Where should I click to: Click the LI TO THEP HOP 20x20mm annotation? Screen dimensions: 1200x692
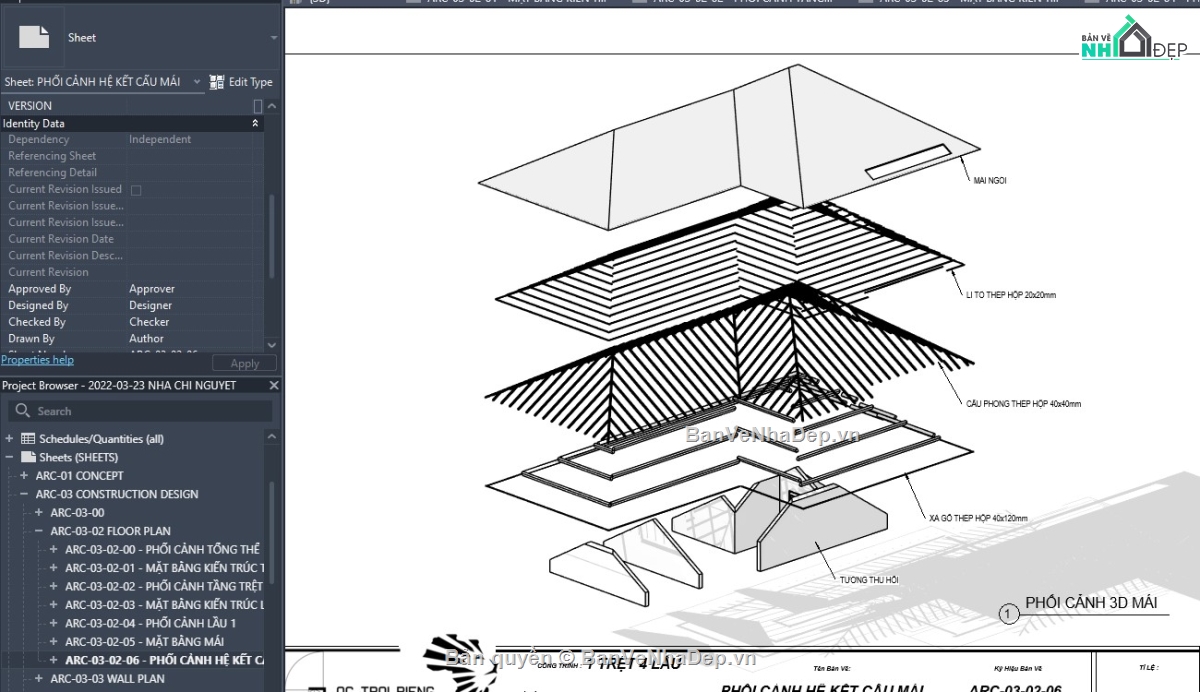1010,295
